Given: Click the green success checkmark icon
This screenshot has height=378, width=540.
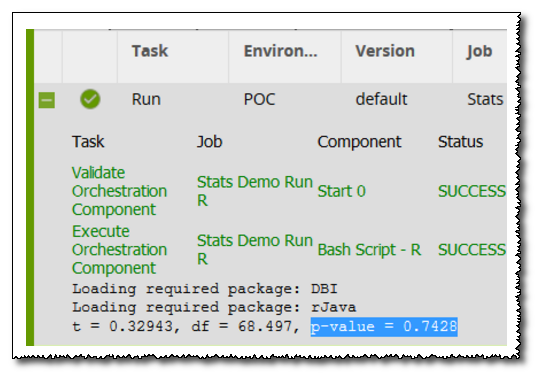Looking at the screenshot, I should 90,99.
